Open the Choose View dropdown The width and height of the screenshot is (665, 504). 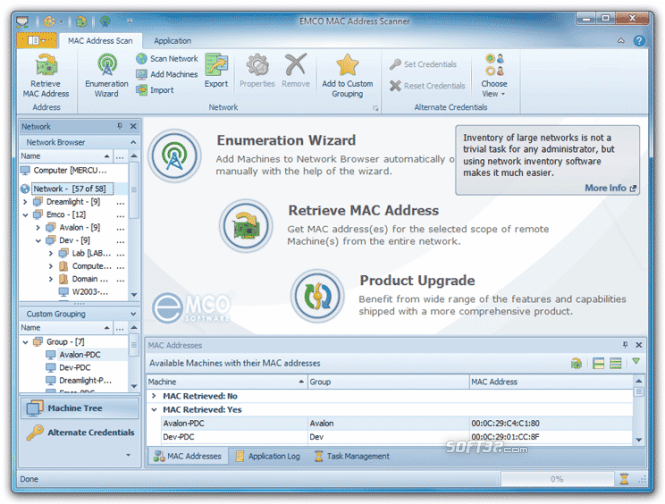point(494,76)
